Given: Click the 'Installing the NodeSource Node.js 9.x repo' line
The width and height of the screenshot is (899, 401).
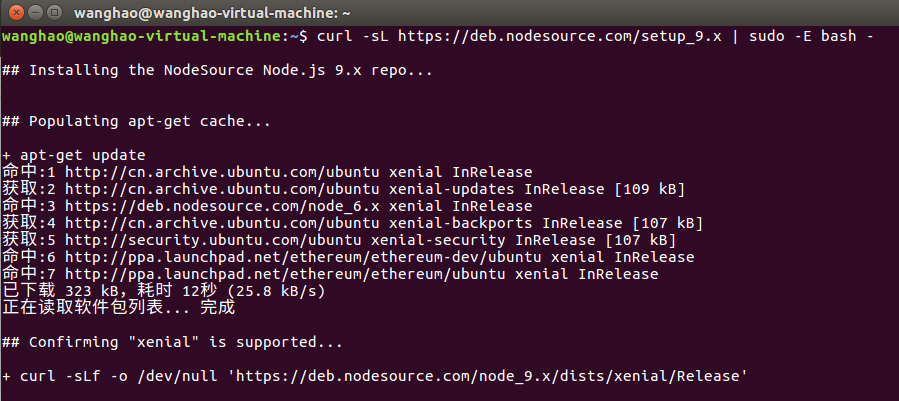Looking at the screenshot, I should tap(218, 71).
